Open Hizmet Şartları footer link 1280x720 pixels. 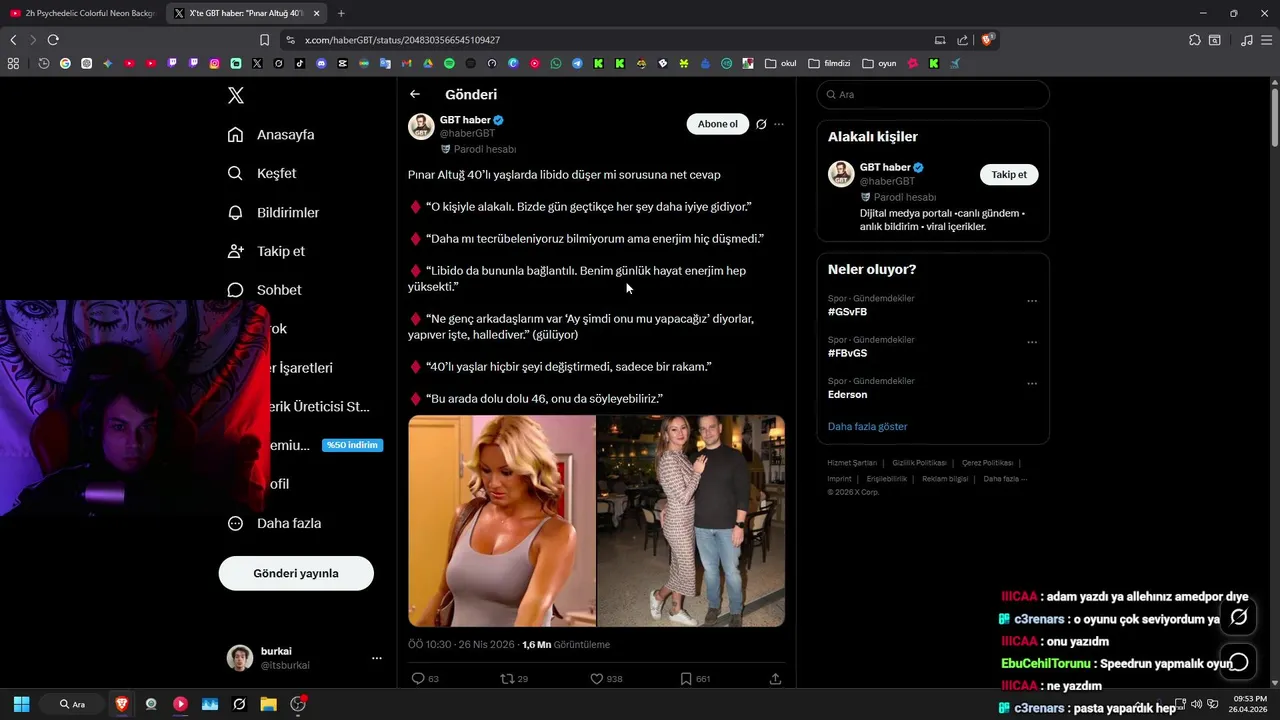pyautogui.click(x=852, y=463)
